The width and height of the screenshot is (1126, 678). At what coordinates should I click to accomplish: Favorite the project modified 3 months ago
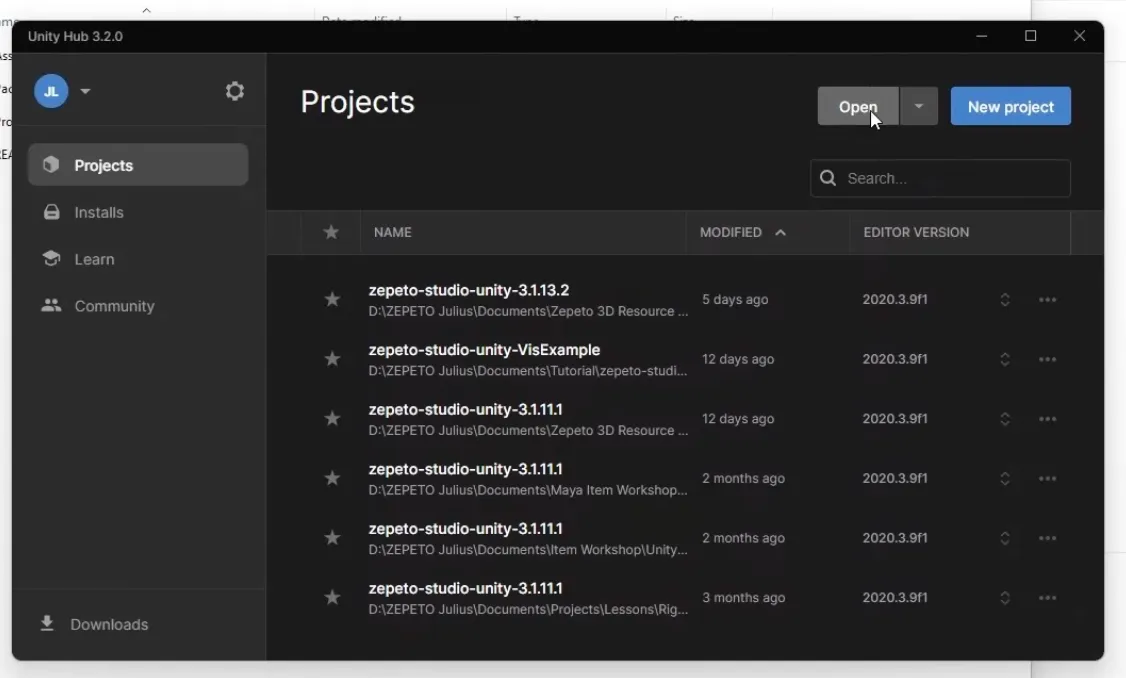point(332,598)
